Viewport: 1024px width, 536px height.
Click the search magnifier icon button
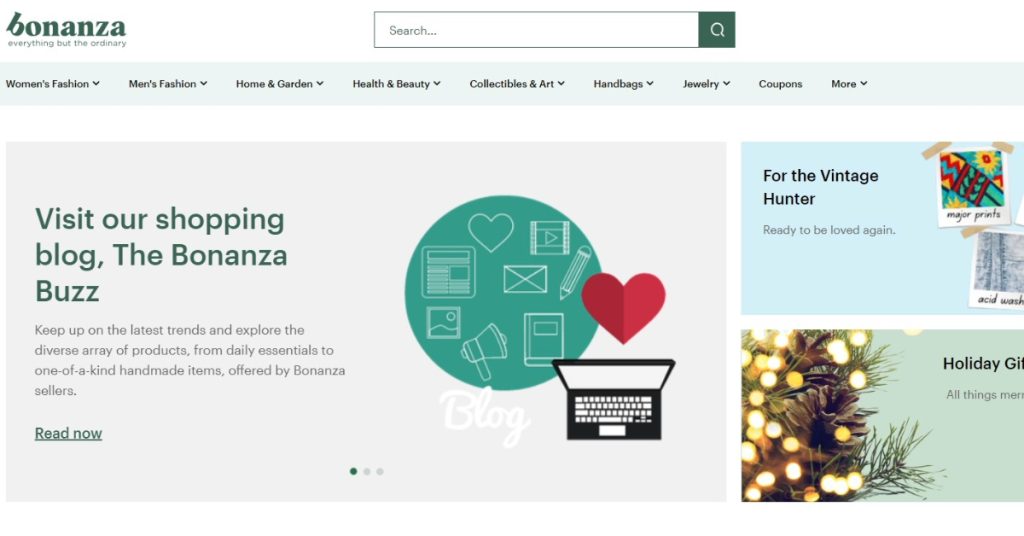[x=716, y=30]
